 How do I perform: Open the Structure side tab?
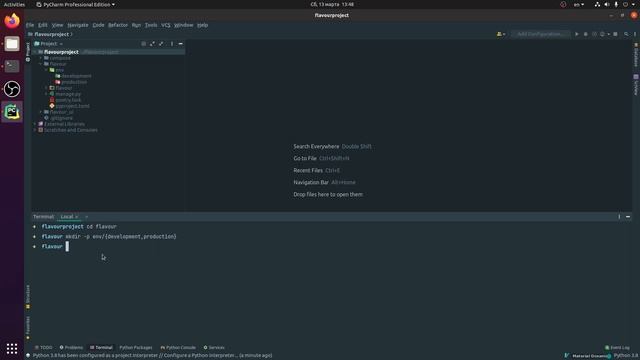click(28, 296)
